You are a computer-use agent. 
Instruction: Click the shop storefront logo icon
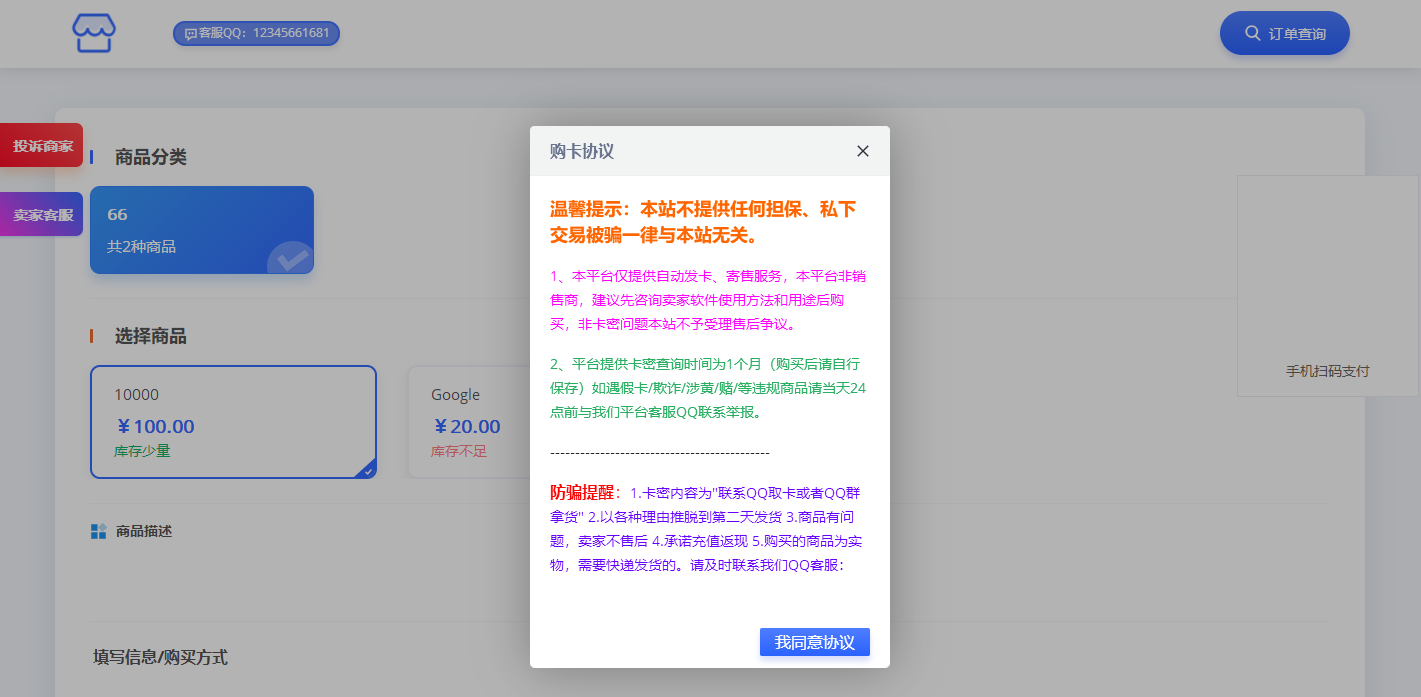(94, 33)
